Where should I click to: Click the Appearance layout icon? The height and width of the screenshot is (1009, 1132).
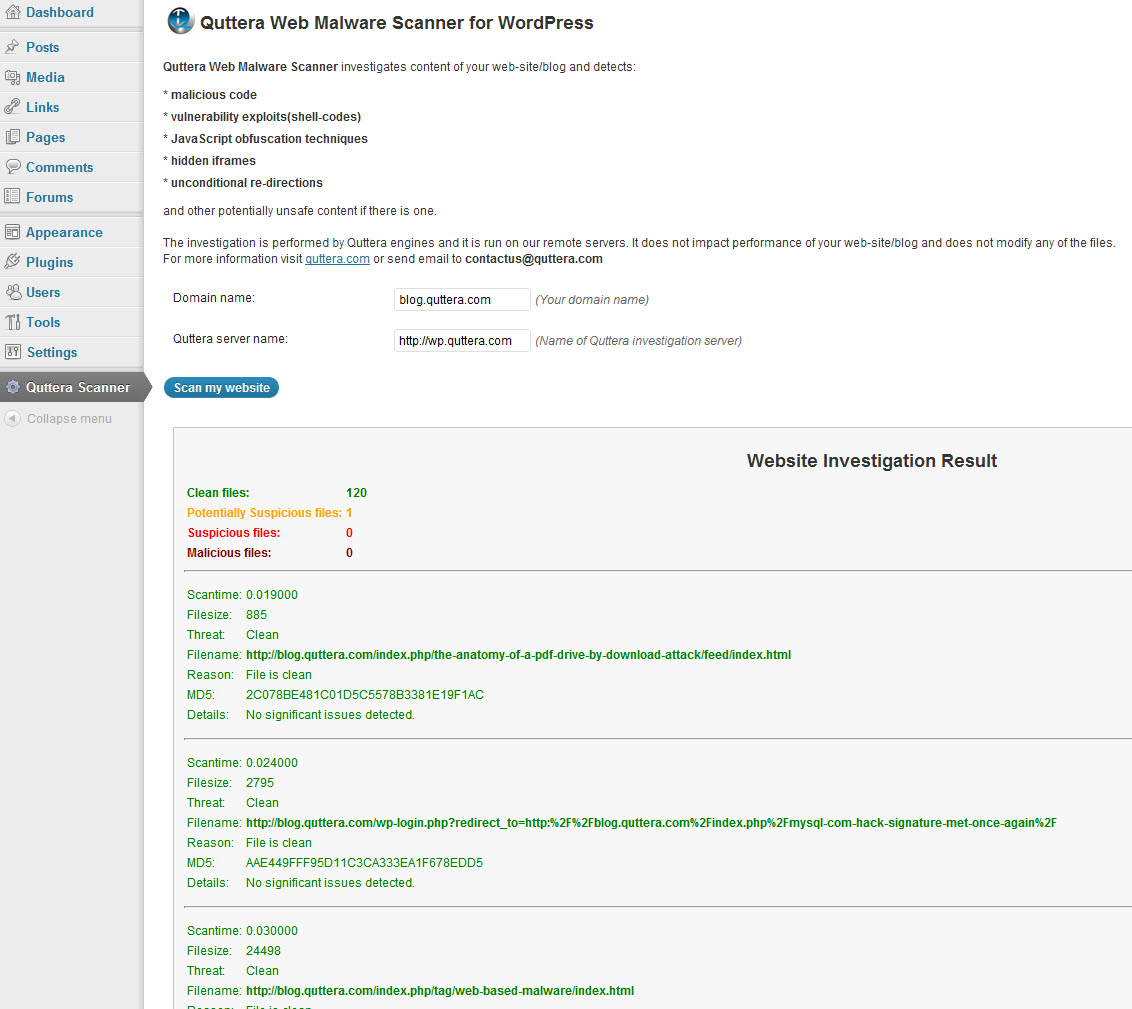[x=12, y=232]
